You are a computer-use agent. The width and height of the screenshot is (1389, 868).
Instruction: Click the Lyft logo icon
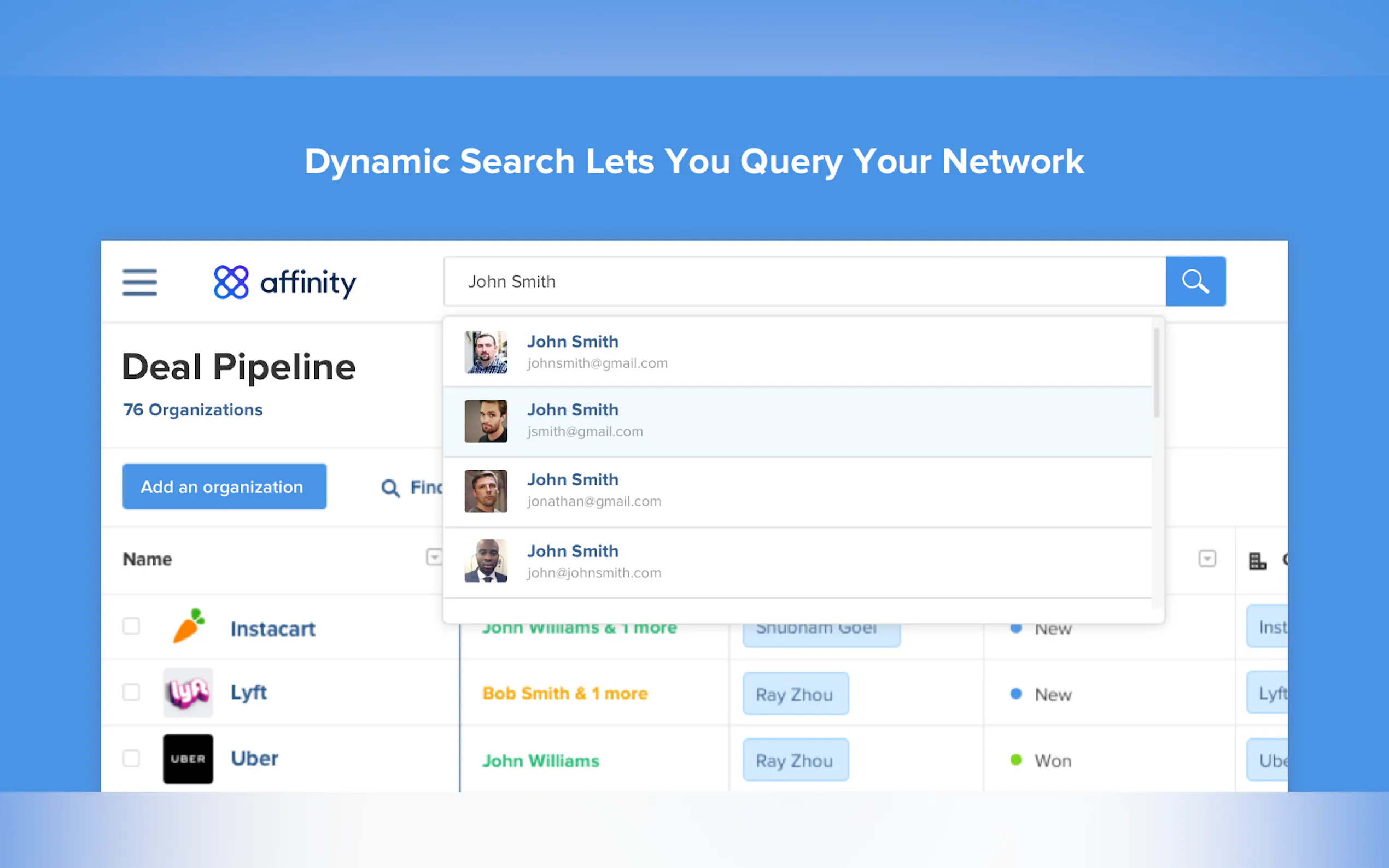[188, 693]
